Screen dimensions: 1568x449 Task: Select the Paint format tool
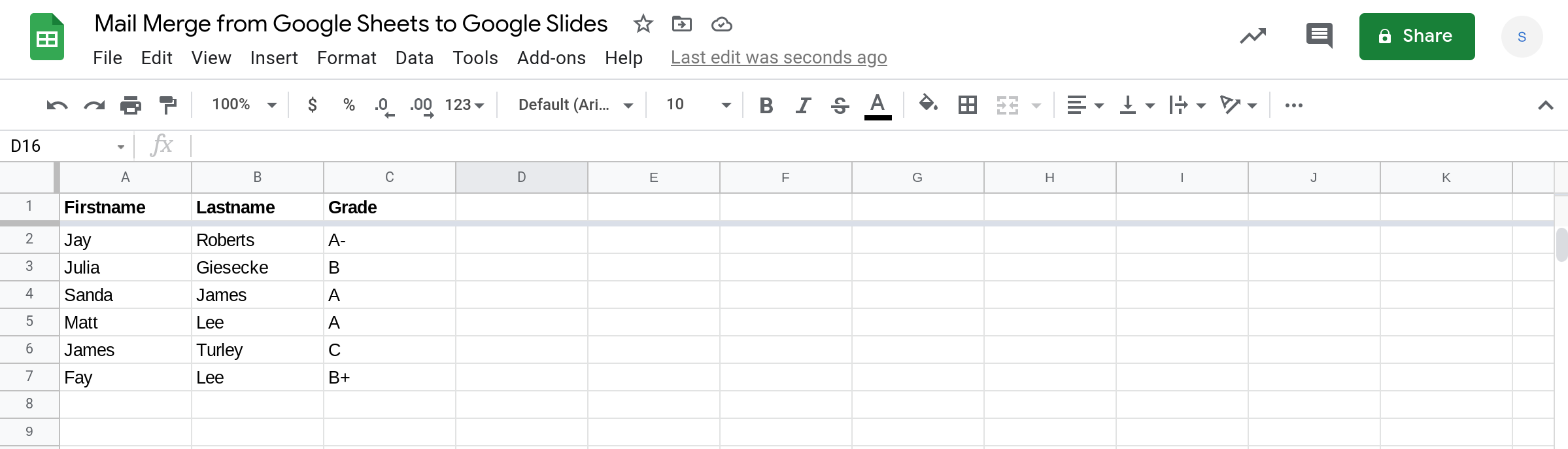pos(168,105)
